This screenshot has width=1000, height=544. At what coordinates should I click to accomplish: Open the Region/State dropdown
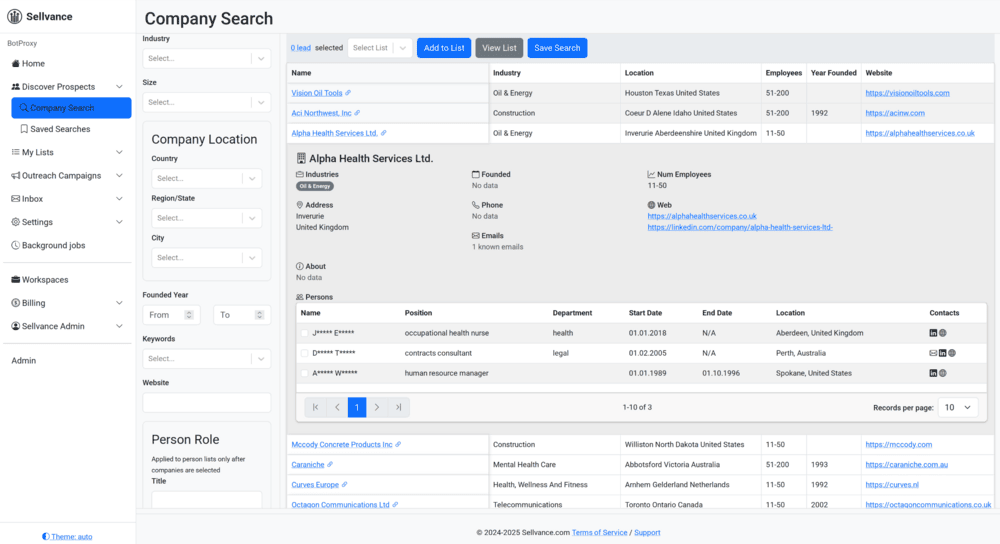click(x=207, y=218)
